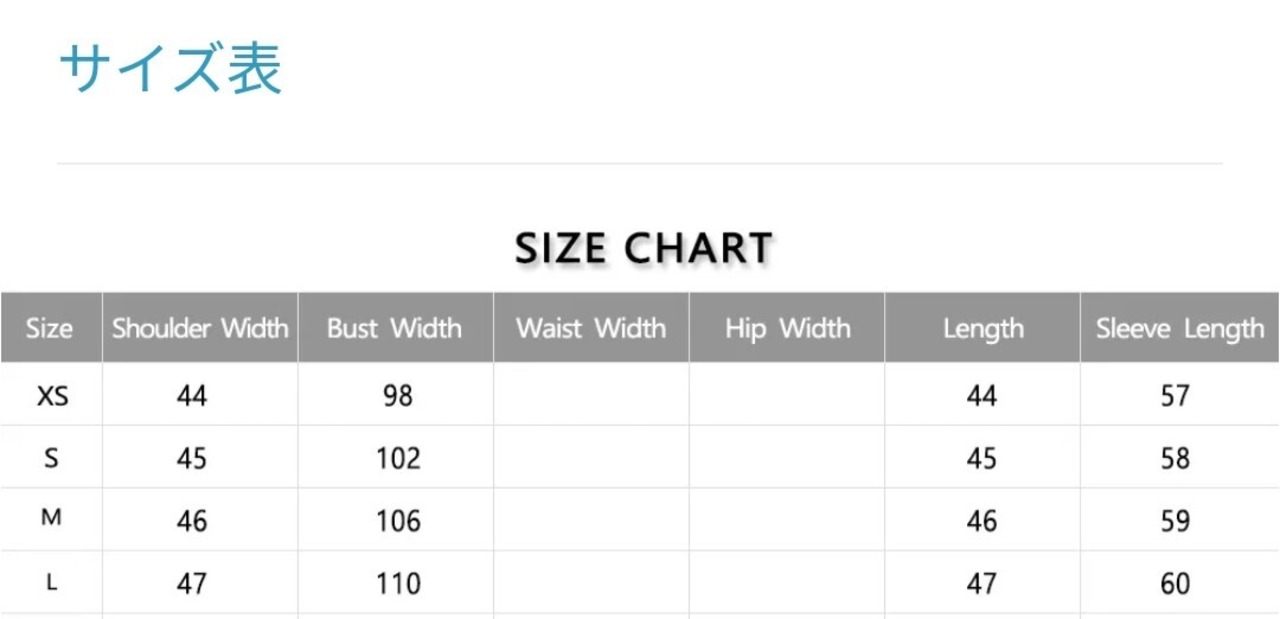Click bust width value 106
The image size is (1280, 619).
coord(397,521)
